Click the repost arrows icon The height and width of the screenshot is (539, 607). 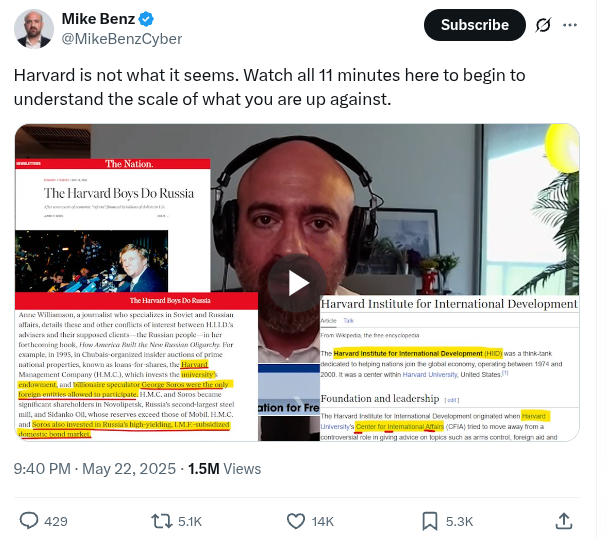click(162, 521)
